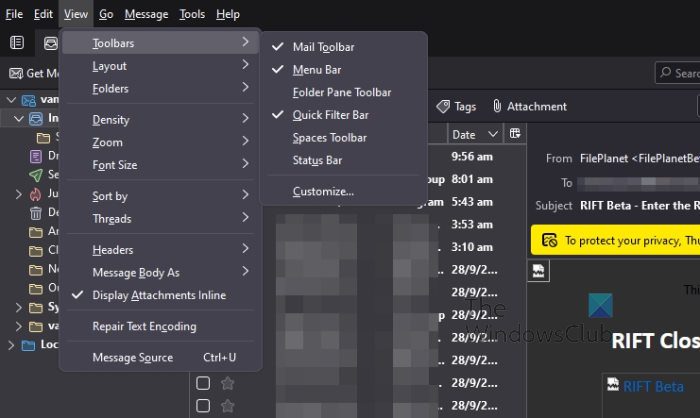
Task: Toggle Display Attachments Inline
Action: click(160, 295)
